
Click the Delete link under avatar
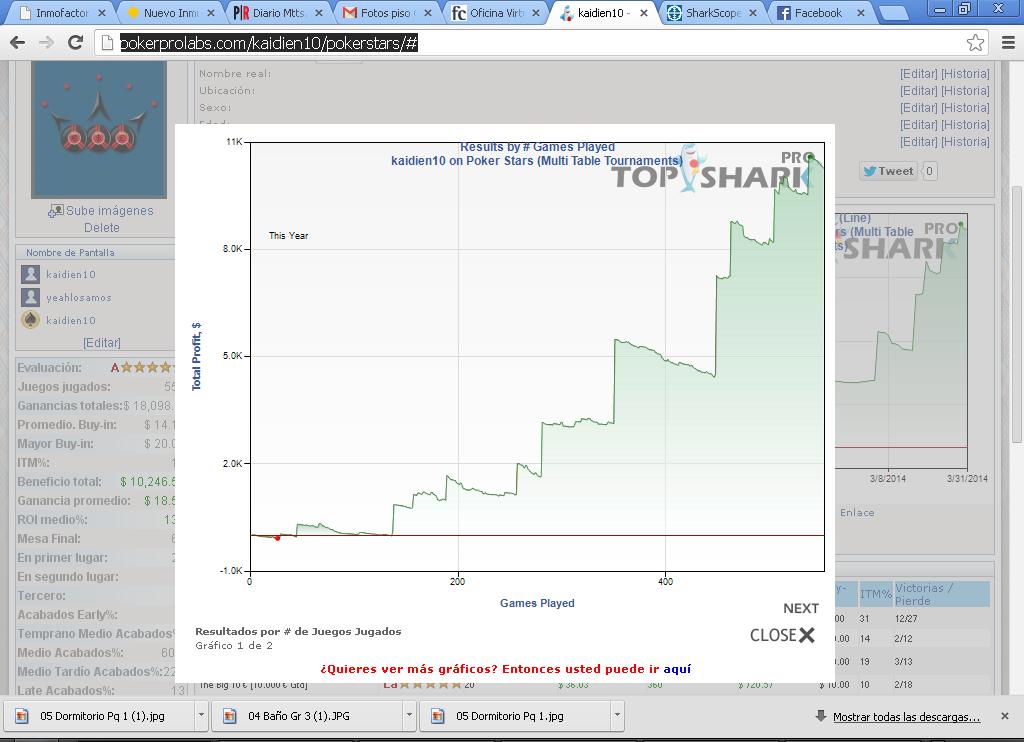pos(102,227)
